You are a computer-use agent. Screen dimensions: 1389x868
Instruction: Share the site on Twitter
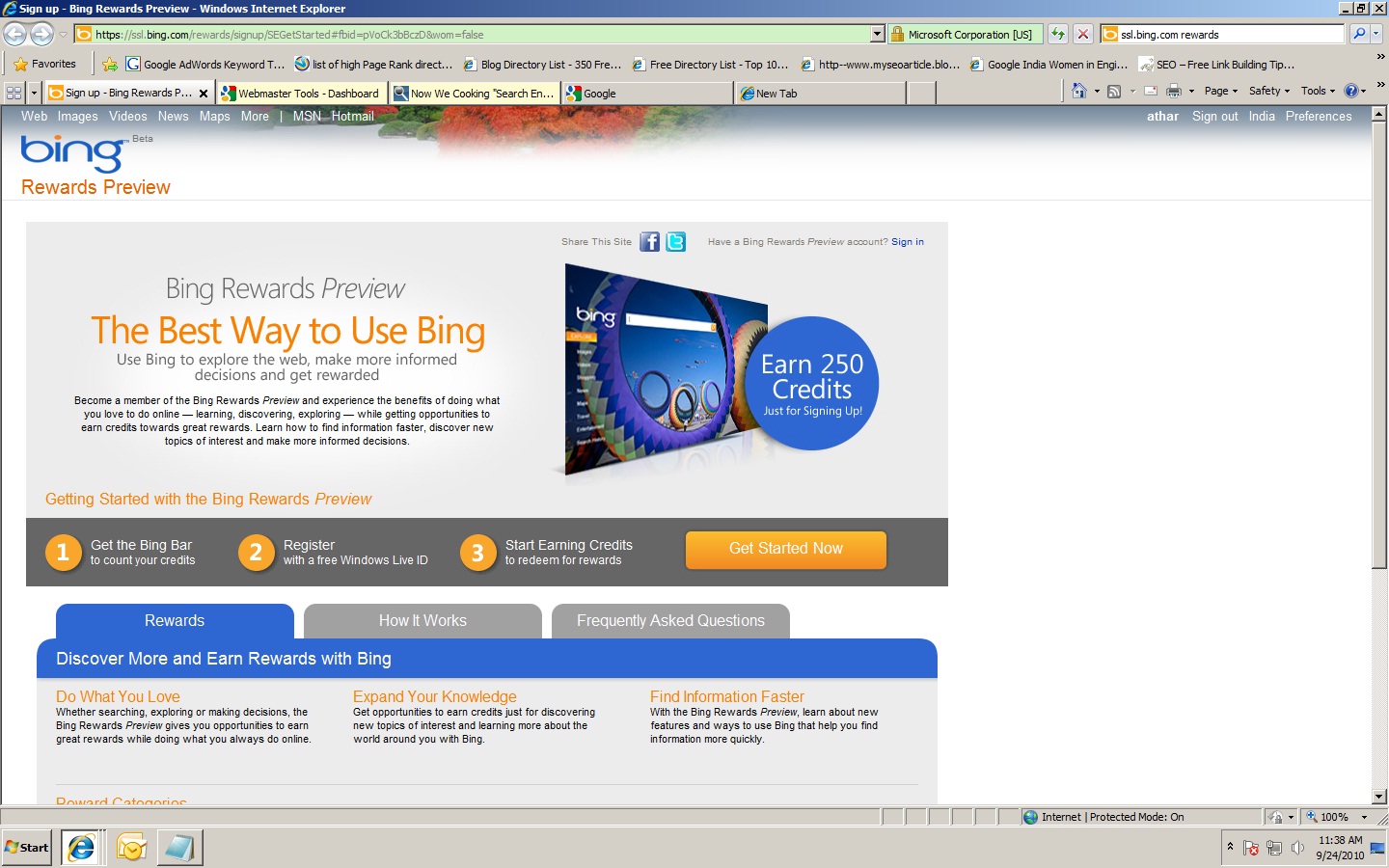click(675, 242)
